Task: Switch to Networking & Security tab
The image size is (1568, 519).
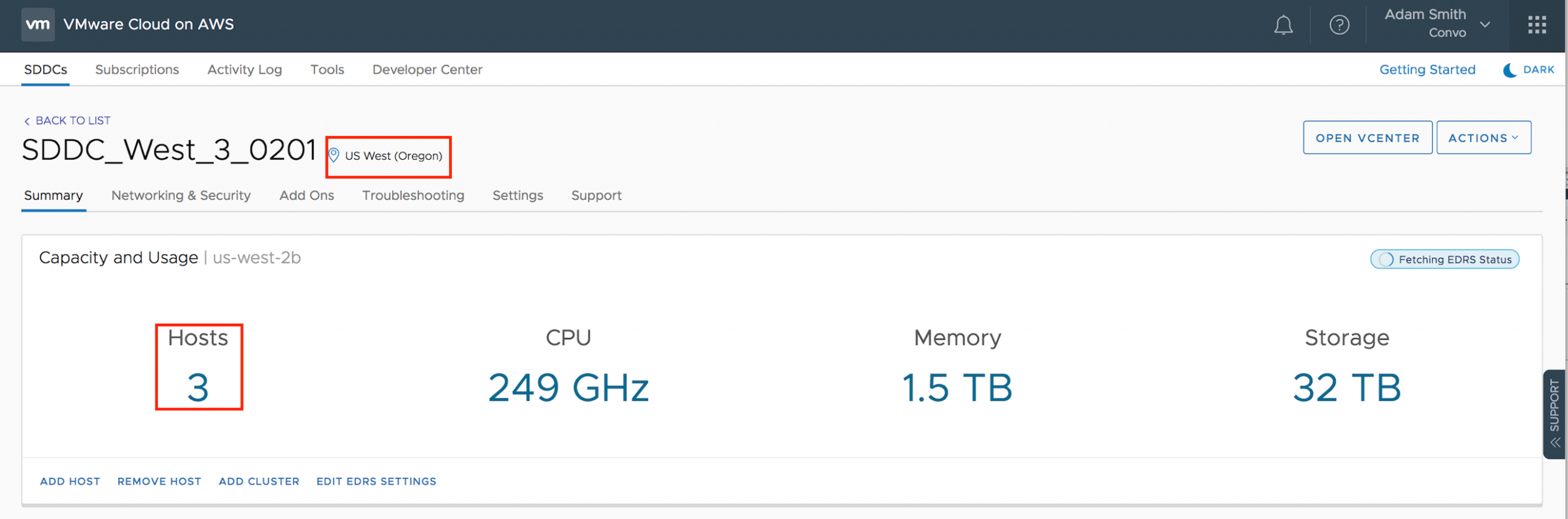Action: (x=181, y=195)
